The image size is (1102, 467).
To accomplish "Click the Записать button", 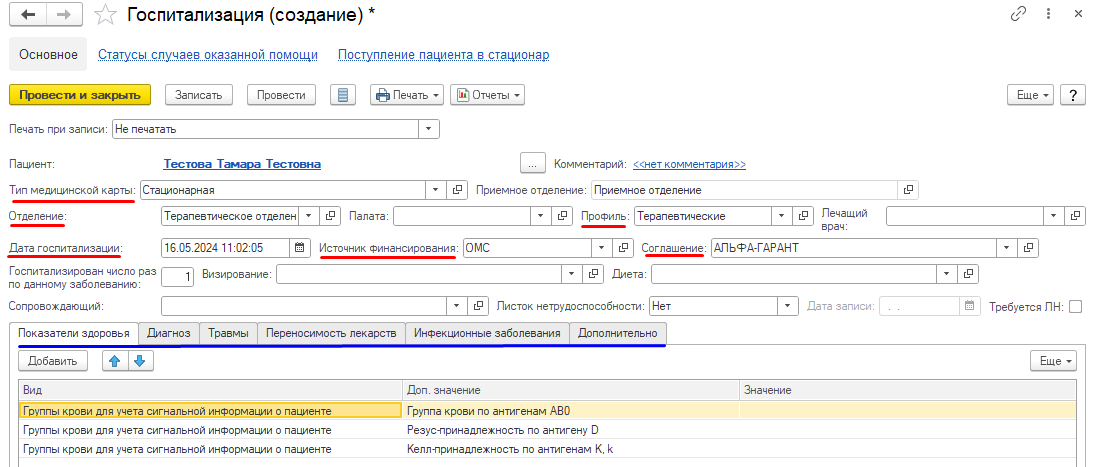I will pos(199,95).
